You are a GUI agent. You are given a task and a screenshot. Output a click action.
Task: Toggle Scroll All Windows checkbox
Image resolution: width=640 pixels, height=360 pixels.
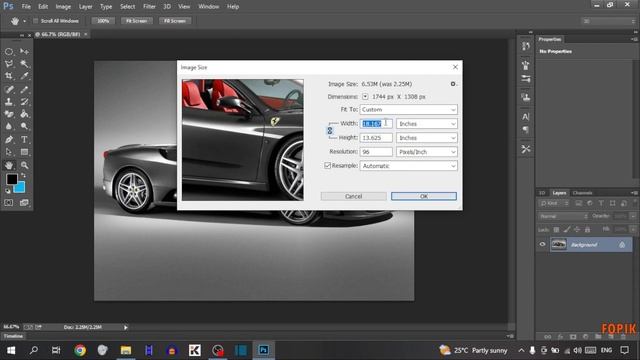click(x=36, y=21)
